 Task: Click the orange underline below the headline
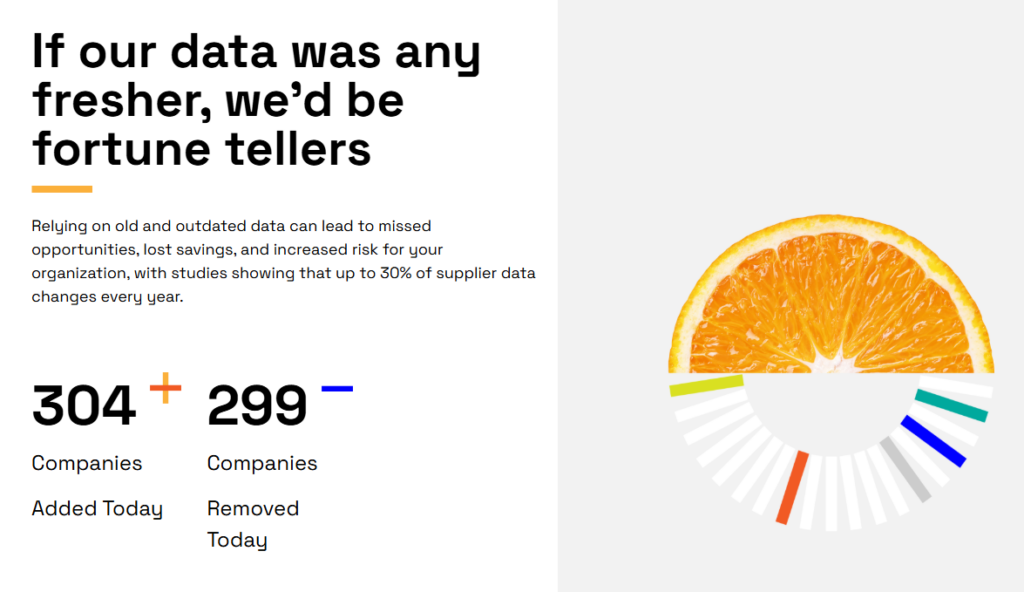point(62,189)
